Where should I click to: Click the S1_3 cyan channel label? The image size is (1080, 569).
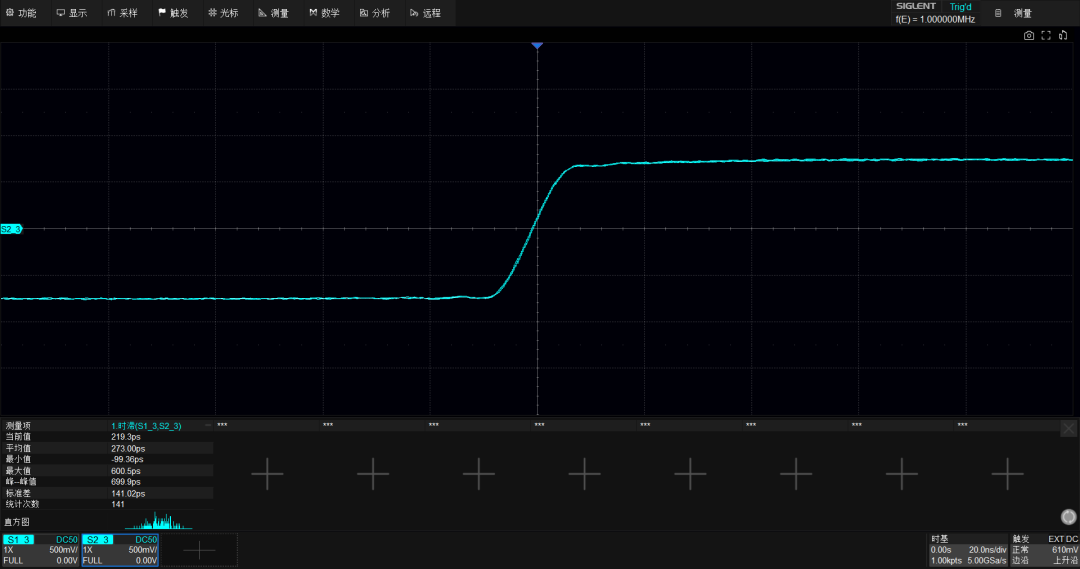coord(18,539)
